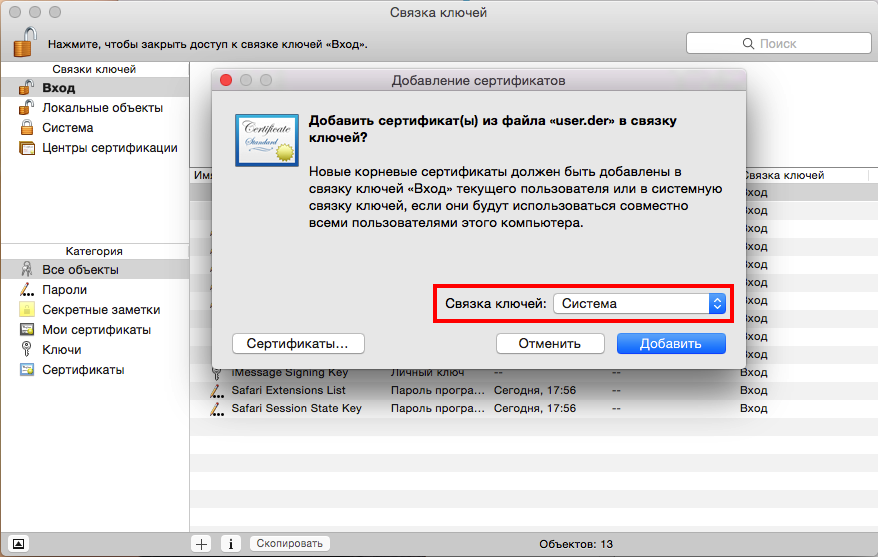Show the Мои сертификаты category
Image resolution: width=878 pixels, height=557 pixels.
coord(95,330)
